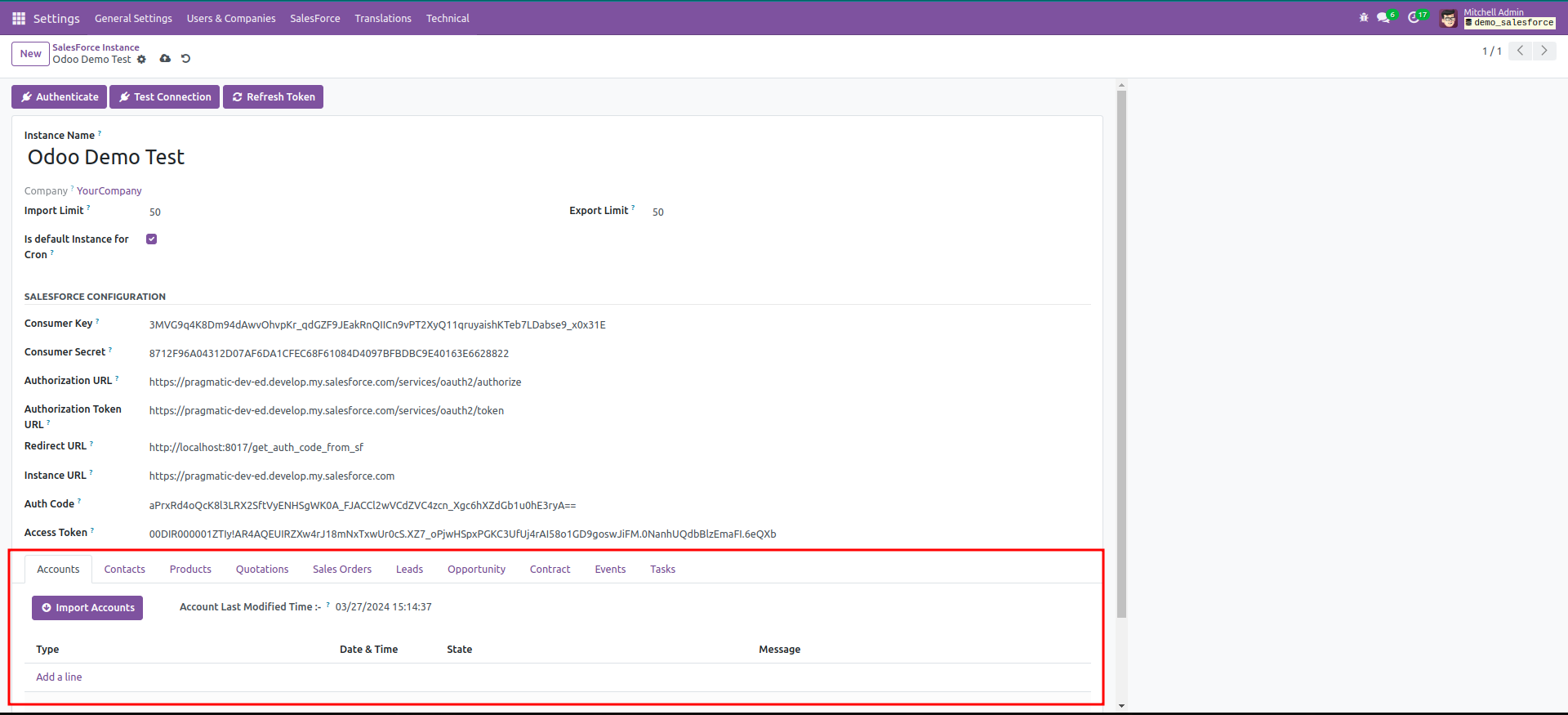Image resolution: width=1568 pixels, height=715 pixels.
Task: Open the SalesForce Instance breadcrumb
Action: point(96,47)
